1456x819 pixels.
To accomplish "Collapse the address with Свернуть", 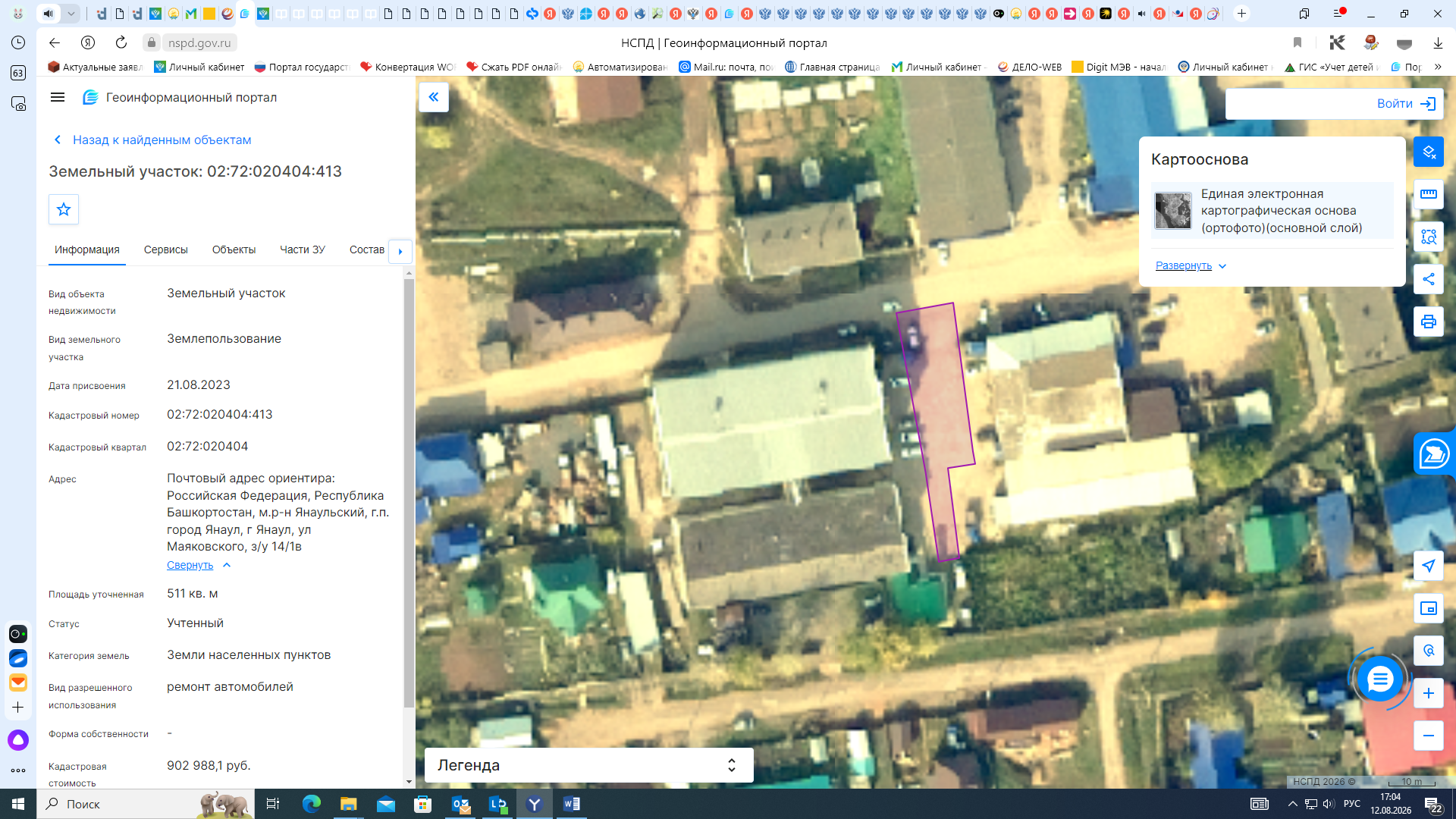I will pos(198,565).
